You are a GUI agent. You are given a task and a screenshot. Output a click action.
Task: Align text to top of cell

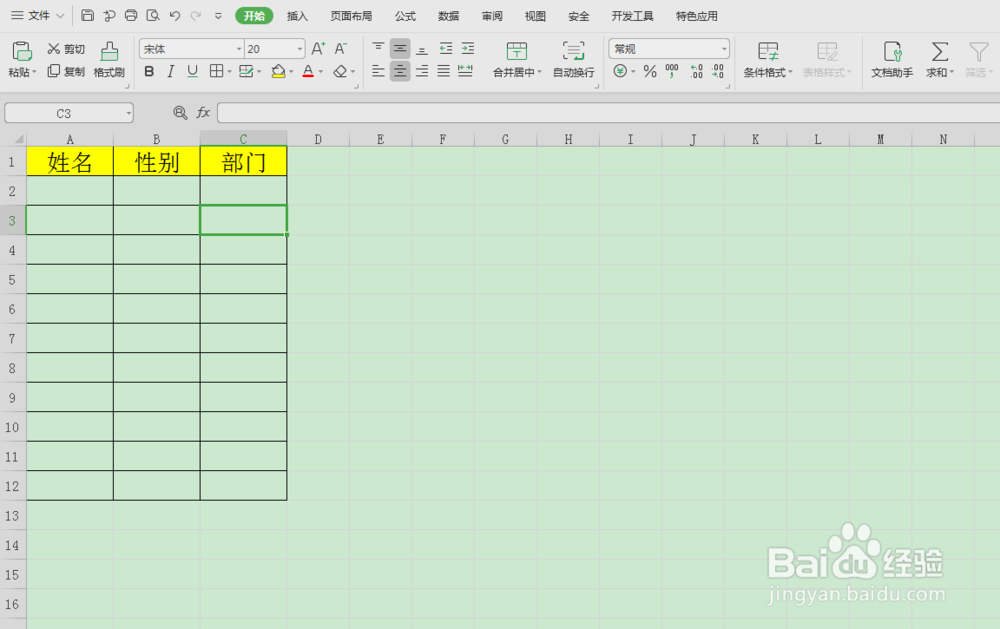pyautogui.click(x=378, y=48)
